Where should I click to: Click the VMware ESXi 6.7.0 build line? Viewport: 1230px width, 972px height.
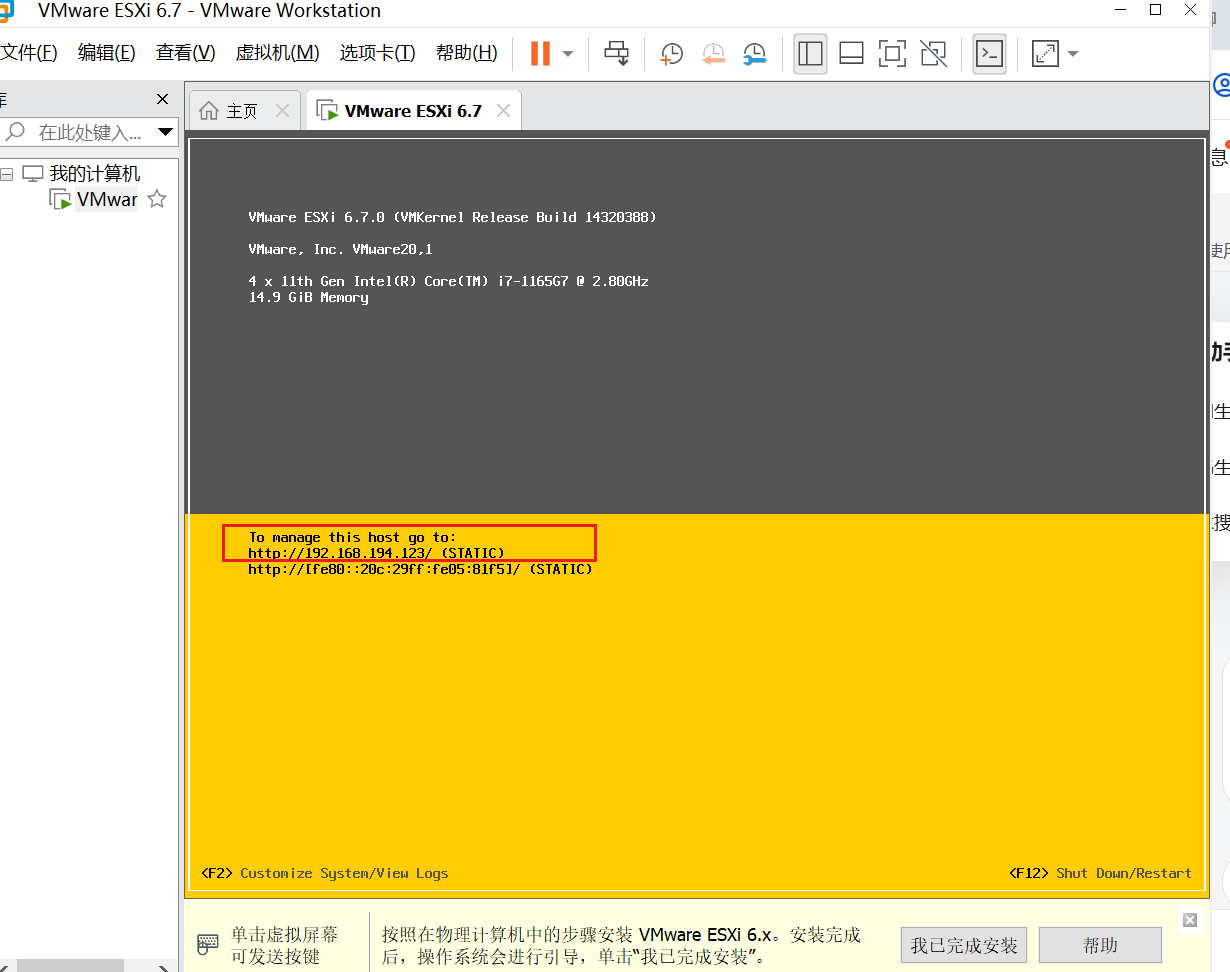(452, 217)
